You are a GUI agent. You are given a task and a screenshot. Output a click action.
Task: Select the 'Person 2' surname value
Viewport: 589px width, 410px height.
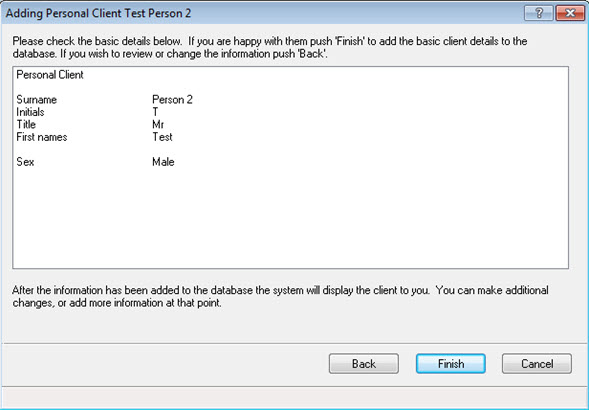pos(172,100)
